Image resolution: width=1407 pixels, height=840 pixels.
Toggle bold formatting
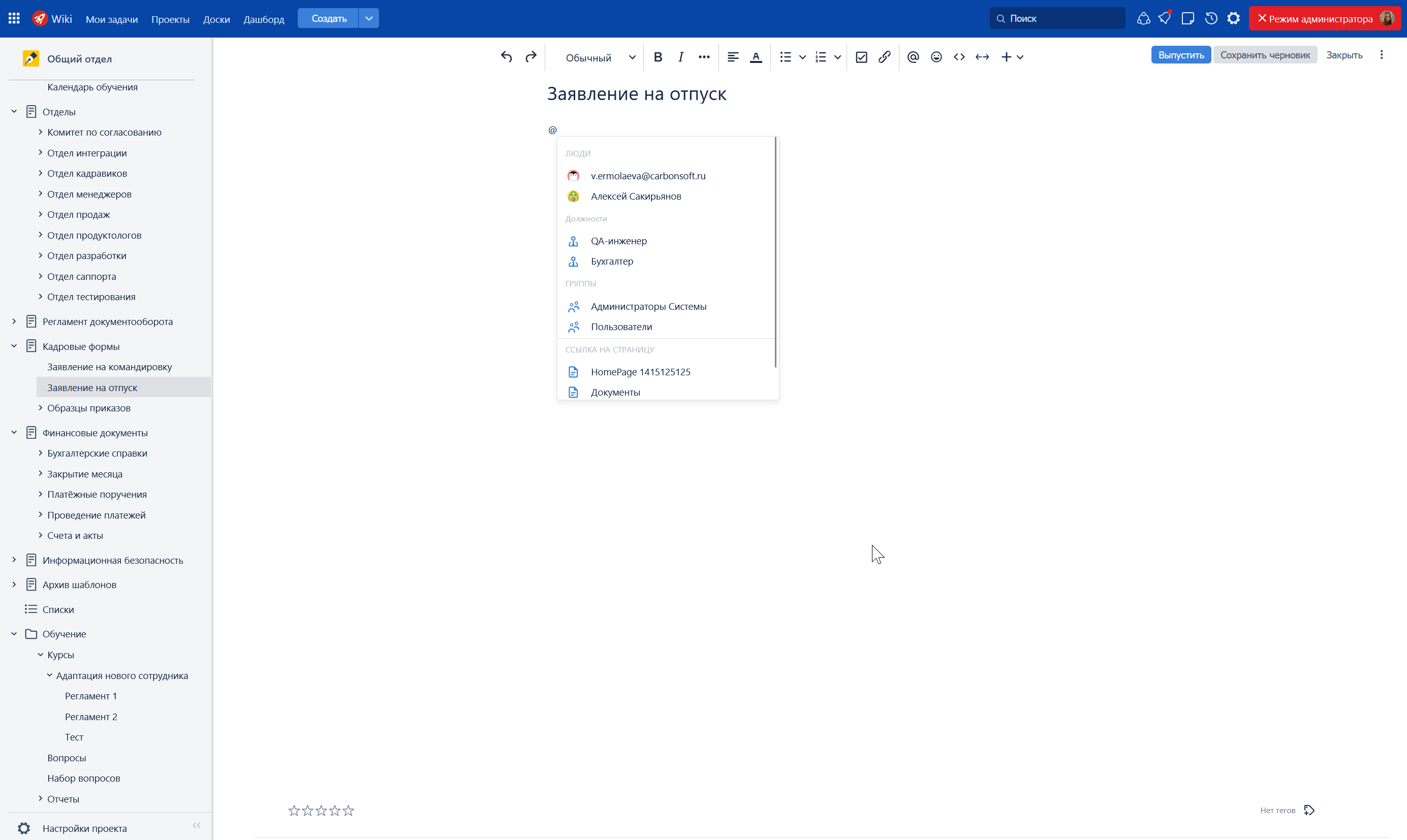point(658,56)
